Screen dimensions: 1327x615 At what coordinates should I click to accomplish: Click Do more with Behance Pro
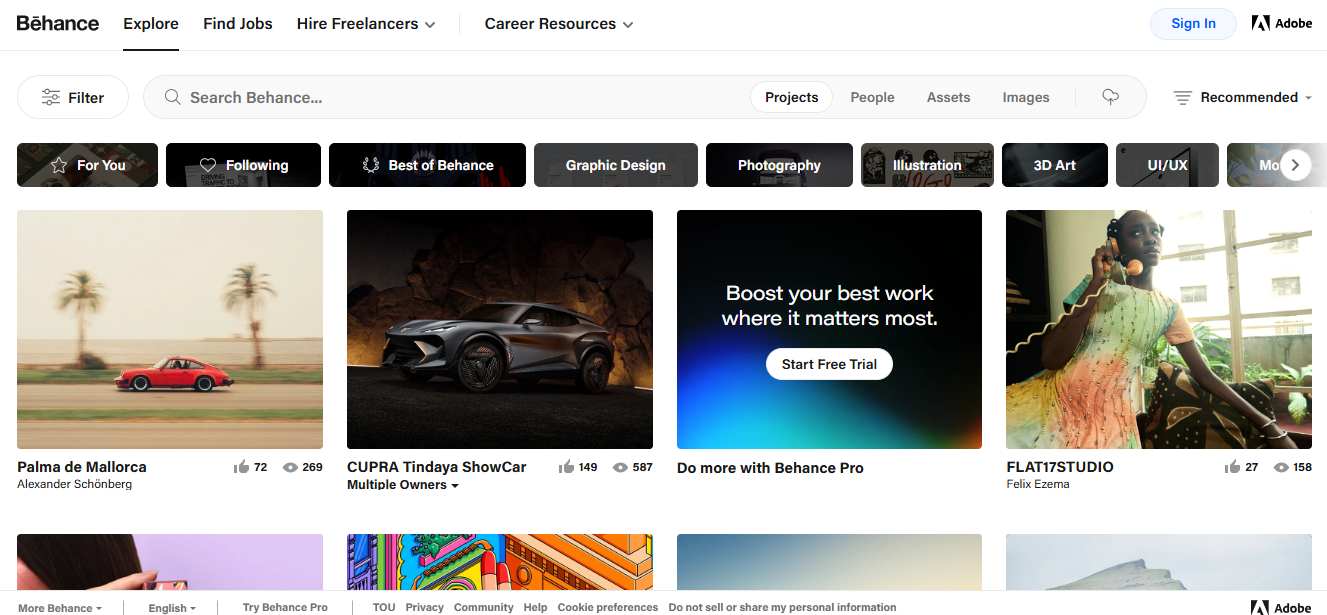pos(770,468)
